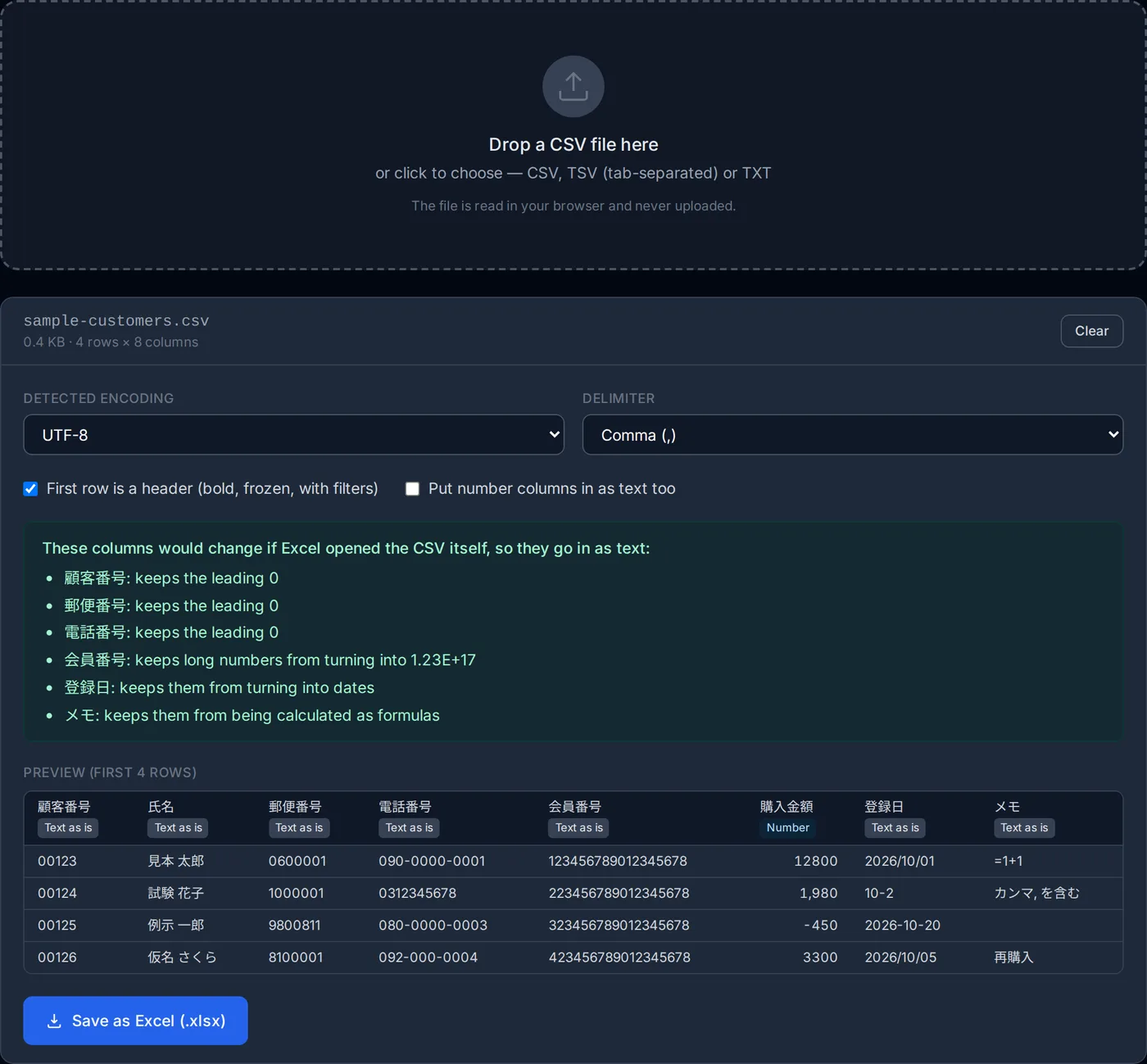Click the 'never uploaded' privacy note
The image size is (1147, 1064).
[573, 206]
